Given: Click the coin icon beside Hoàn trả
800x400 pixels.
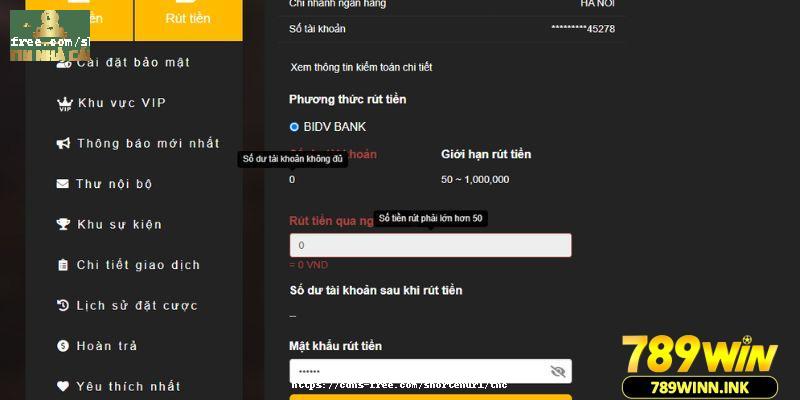Looking at the screenshot, I should (x=63, y=346).
